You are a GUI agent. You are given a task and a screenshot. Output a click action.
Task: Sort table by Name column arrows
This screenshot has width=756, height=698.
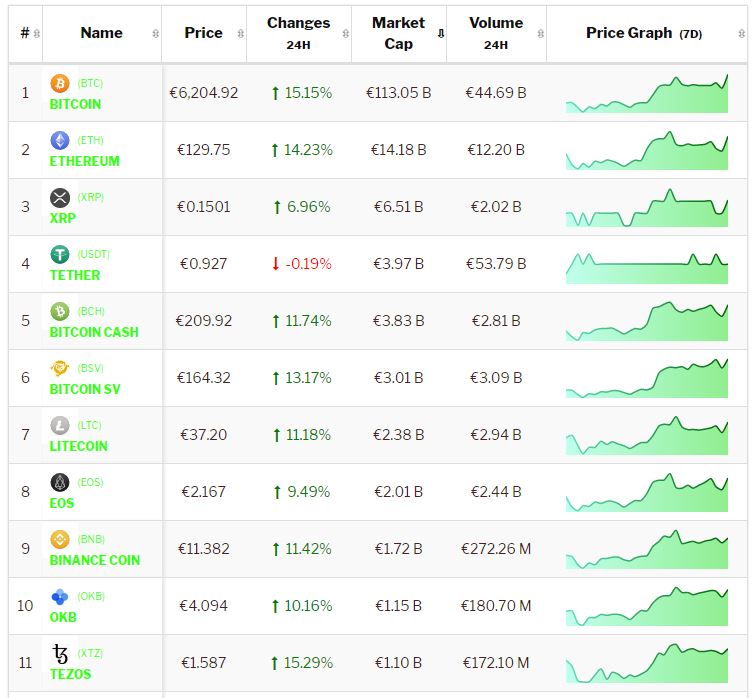click(x=155, y=34)
